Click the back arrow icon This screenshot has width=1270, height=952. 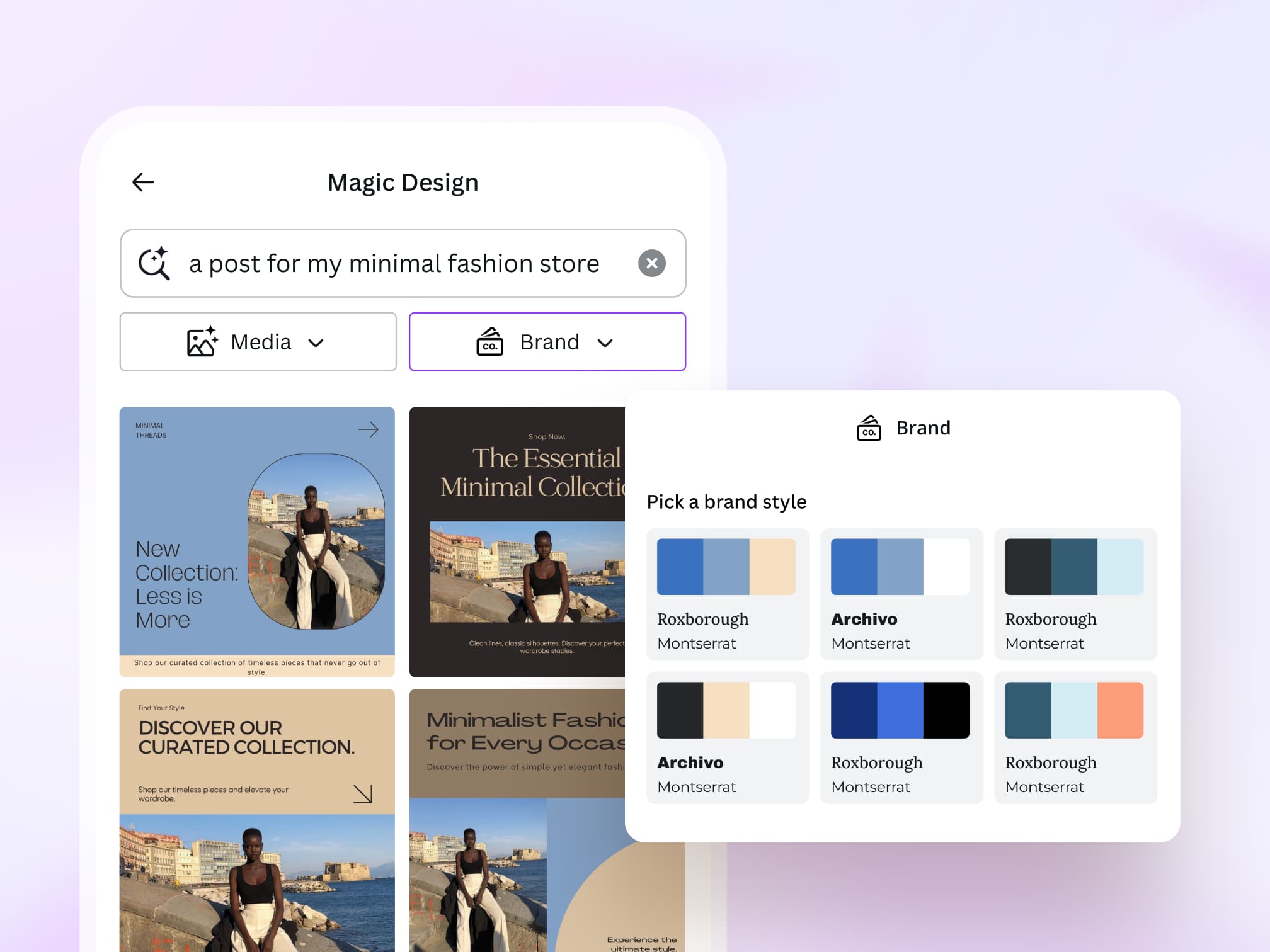coord(143,183)
